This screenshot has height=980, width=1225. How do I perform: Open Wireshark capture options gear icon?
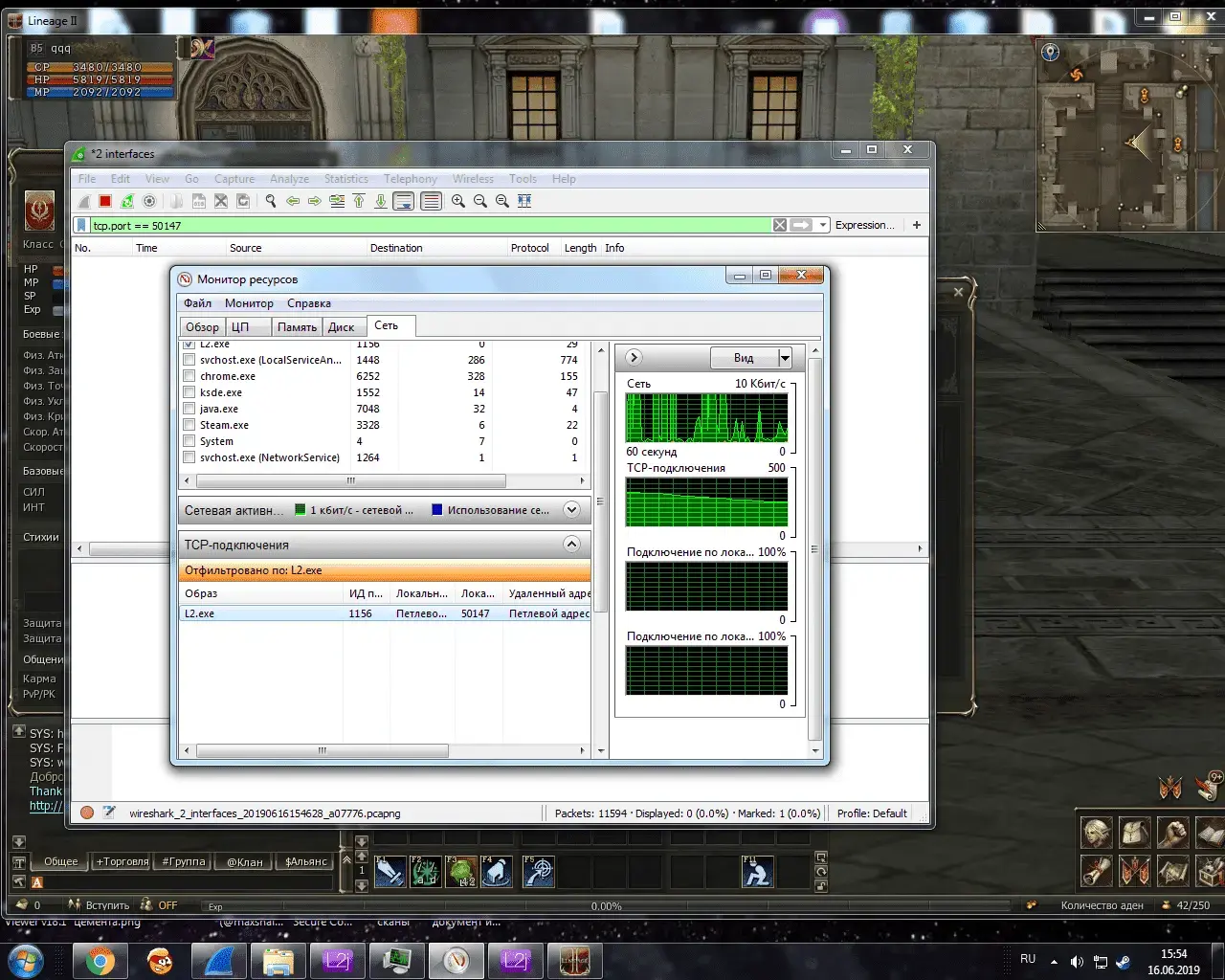coord(149,201)
